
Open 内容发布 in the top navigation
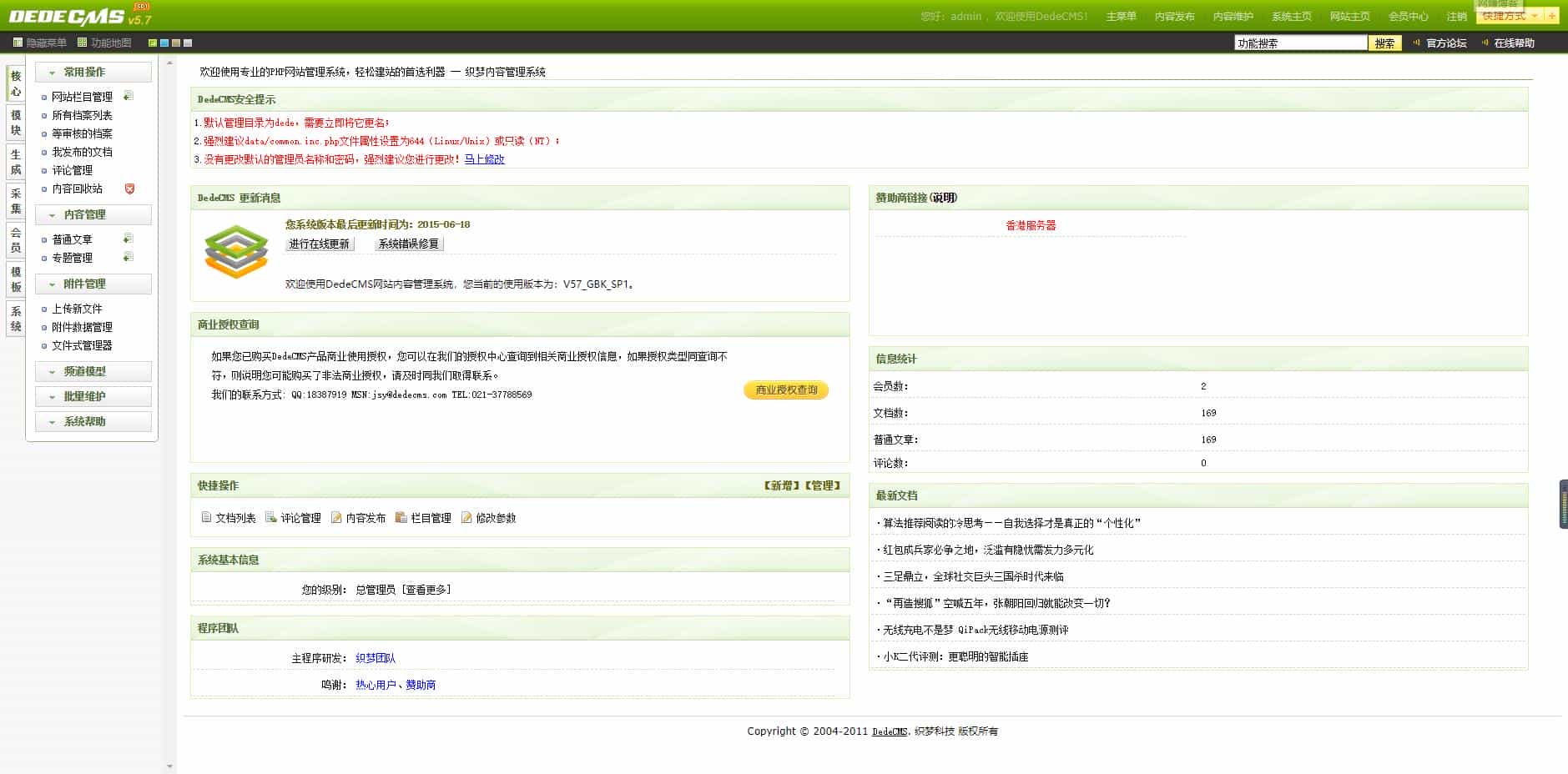click(x=1174, y=17)
